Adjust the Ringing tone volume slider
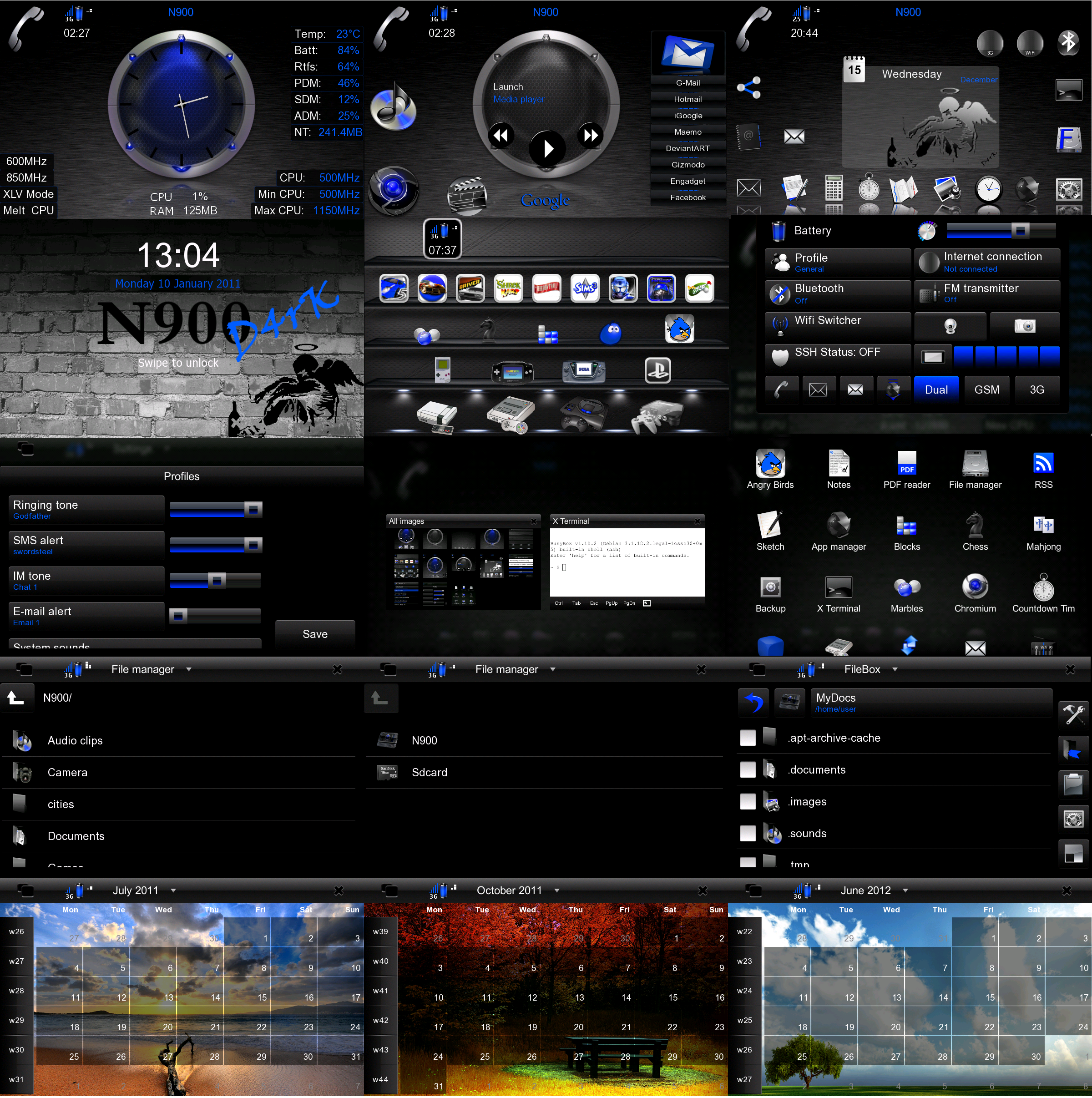 click(216, 510)
